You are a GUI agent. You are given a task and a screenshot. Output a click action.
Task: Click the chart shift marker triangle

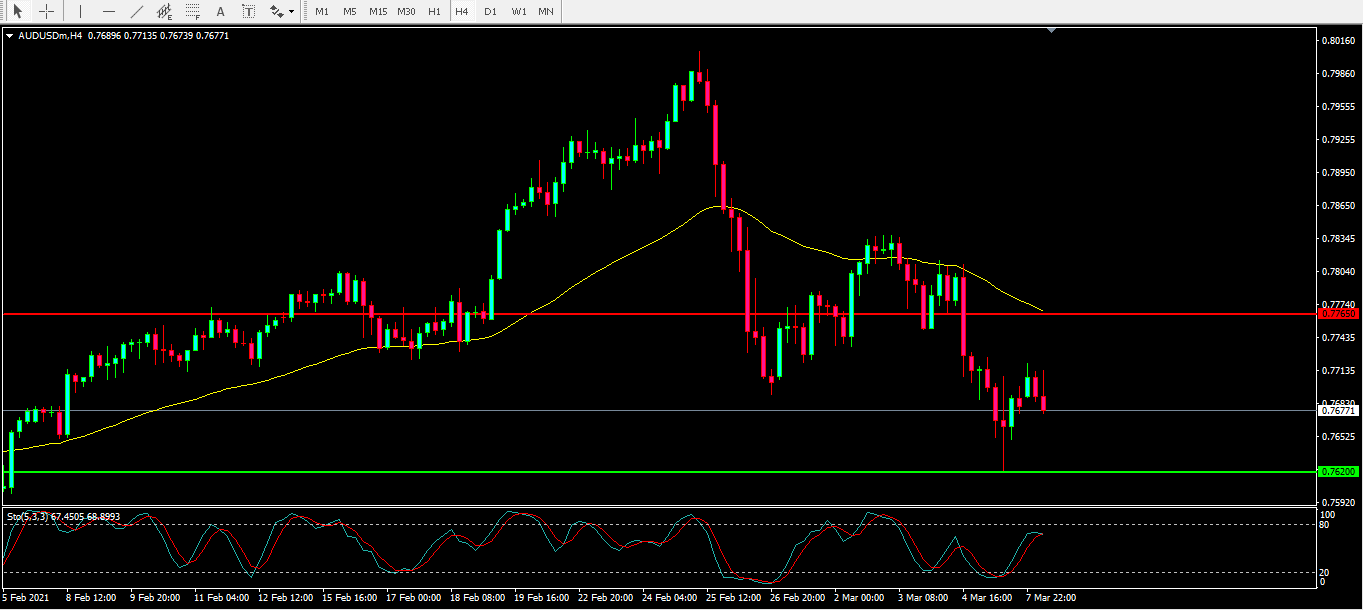(1050, 32)
